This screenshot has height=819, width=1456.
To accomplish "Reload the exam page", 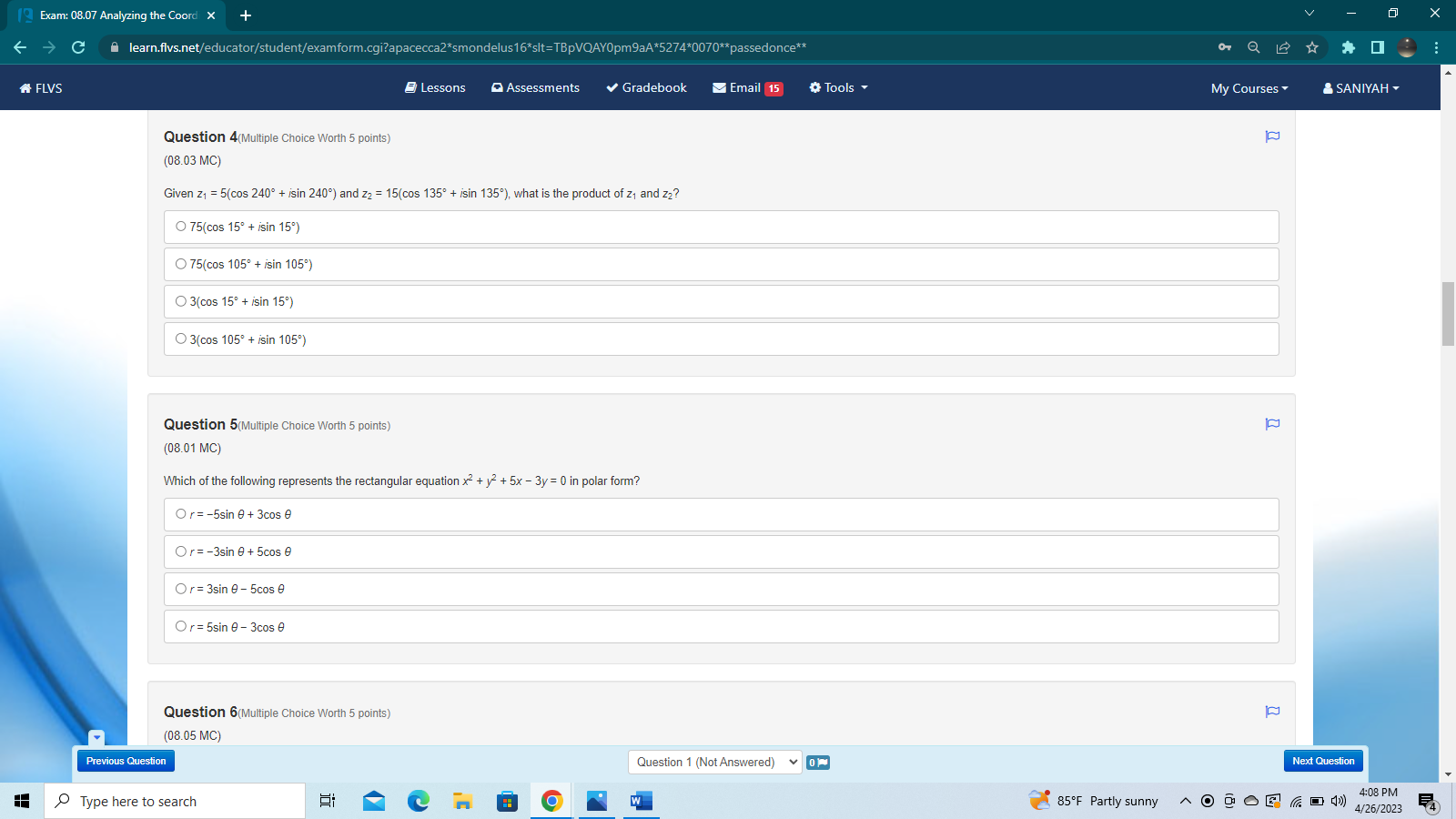I will tap(78, 47).
